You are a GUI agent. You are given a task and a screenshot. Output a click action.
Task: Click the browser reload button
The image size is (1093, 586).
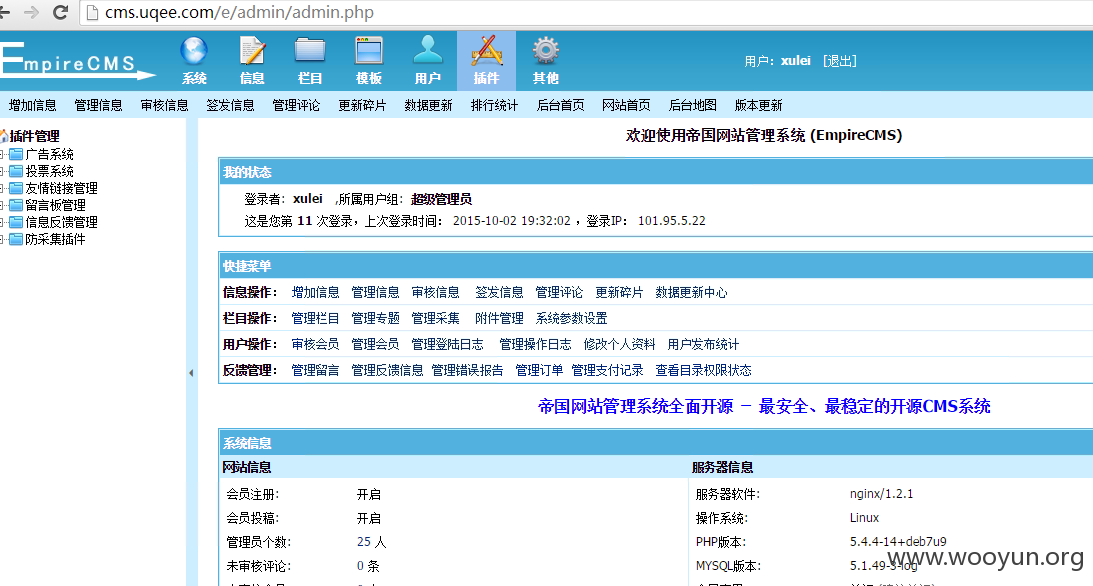coord(61,12)
